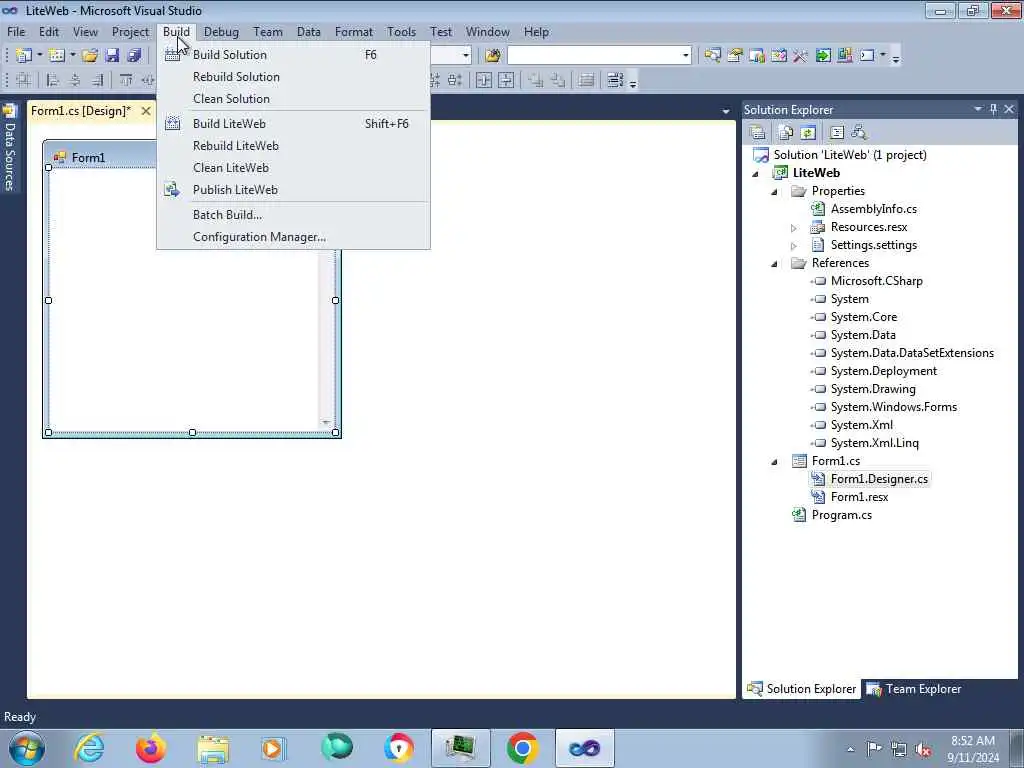The image size is (1024, 768).
Task: Open Firefox from the taskbar
Action: (x=150, y=748)
